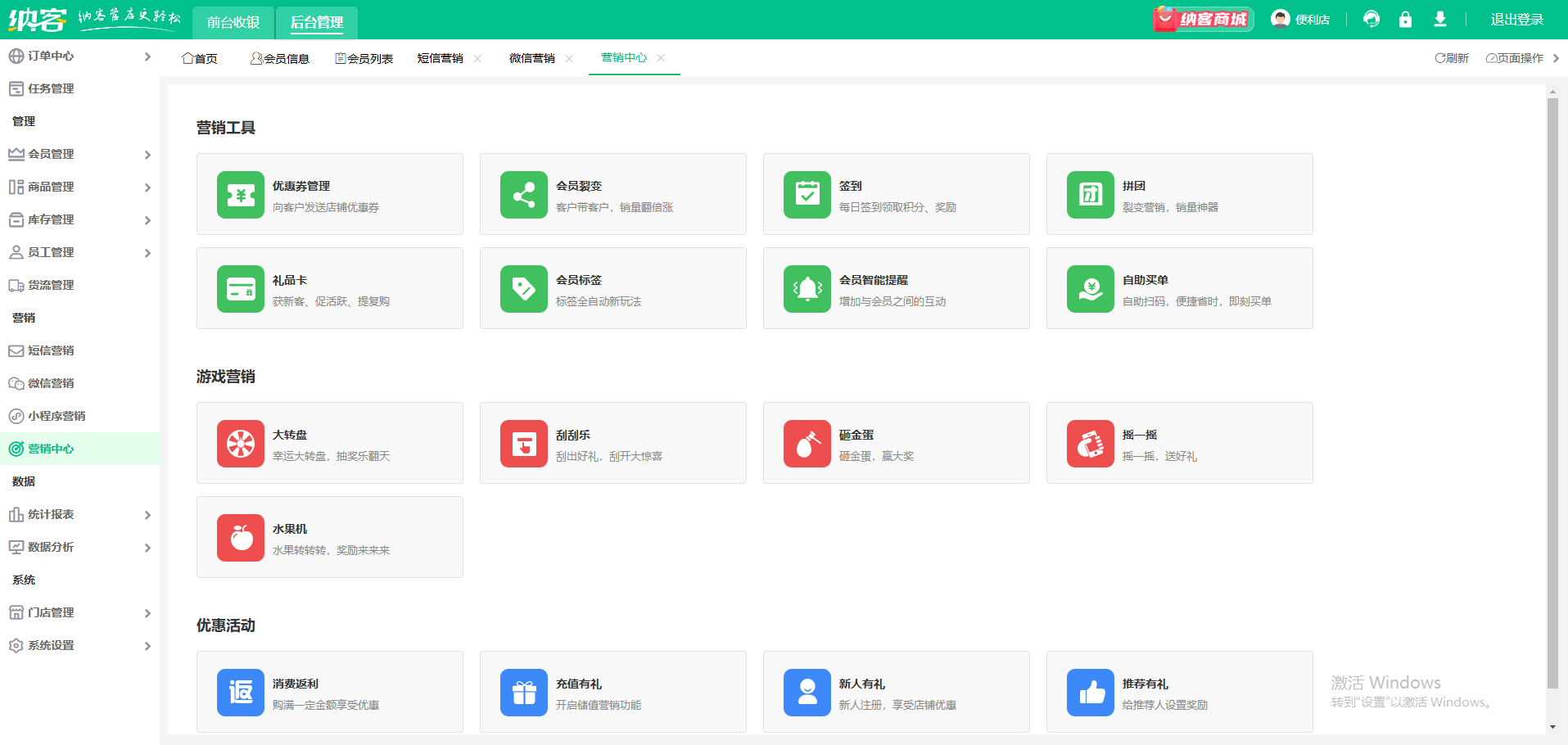Close the 营销中心 tab
Viewport: 1568px width, 745px height.
(661, 57)
